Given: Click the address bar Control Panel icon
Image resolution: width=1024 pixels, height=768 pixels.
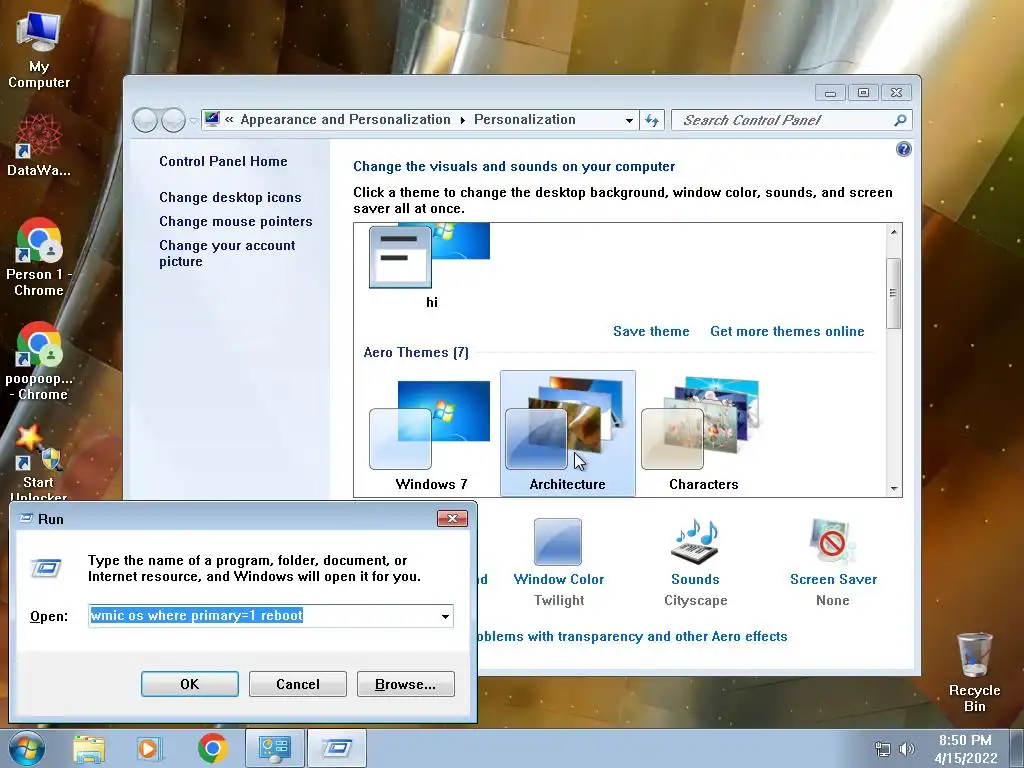Looking at the screenshot, I should [x=212, y=120].
